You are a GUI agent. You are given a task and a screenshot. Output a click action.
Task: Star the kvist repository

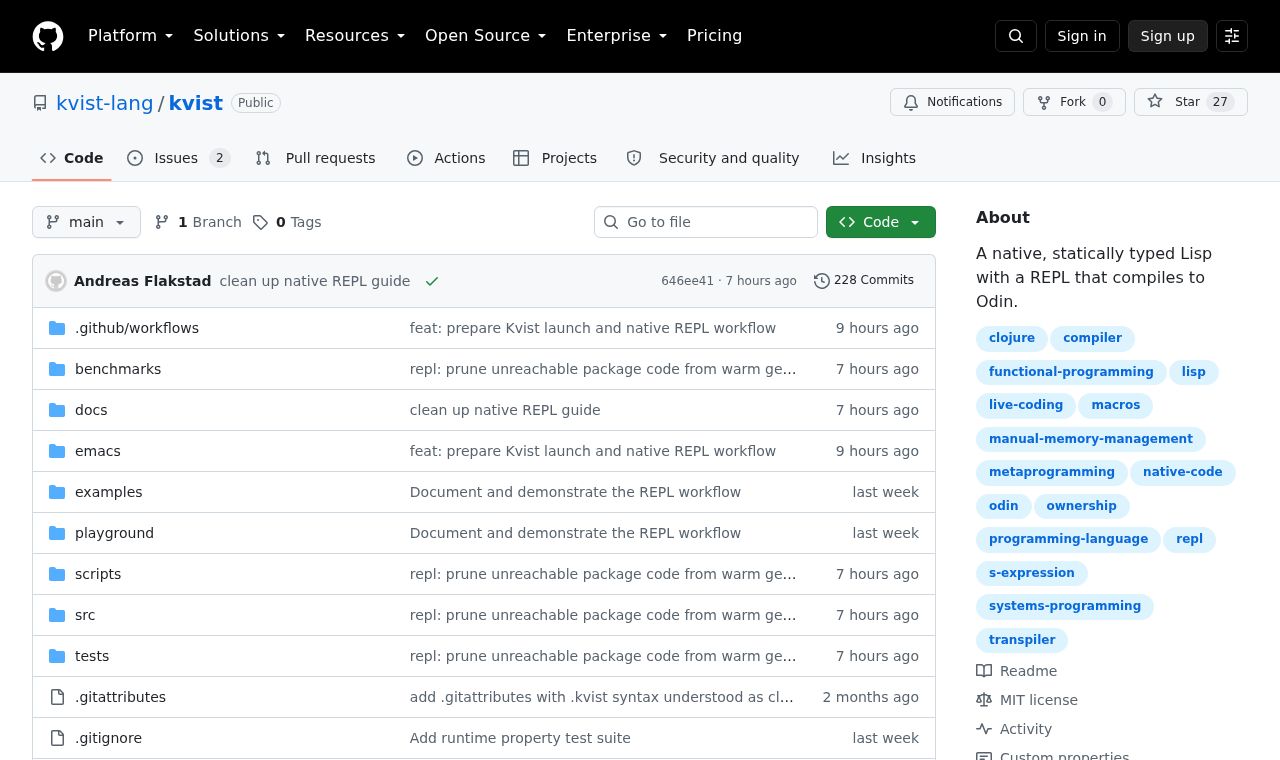pyautogui.click(x=1191, y=102)
